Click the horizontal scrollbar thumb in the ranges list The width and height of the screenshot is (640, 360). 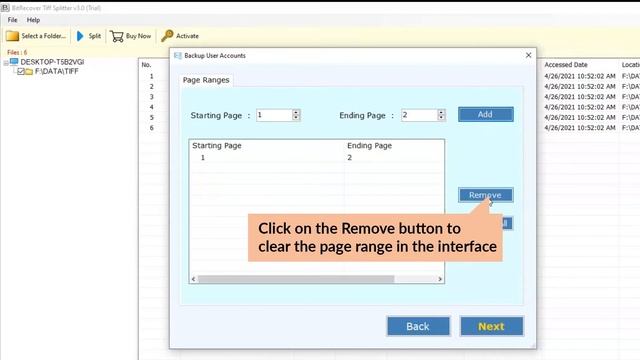point(296,279)
